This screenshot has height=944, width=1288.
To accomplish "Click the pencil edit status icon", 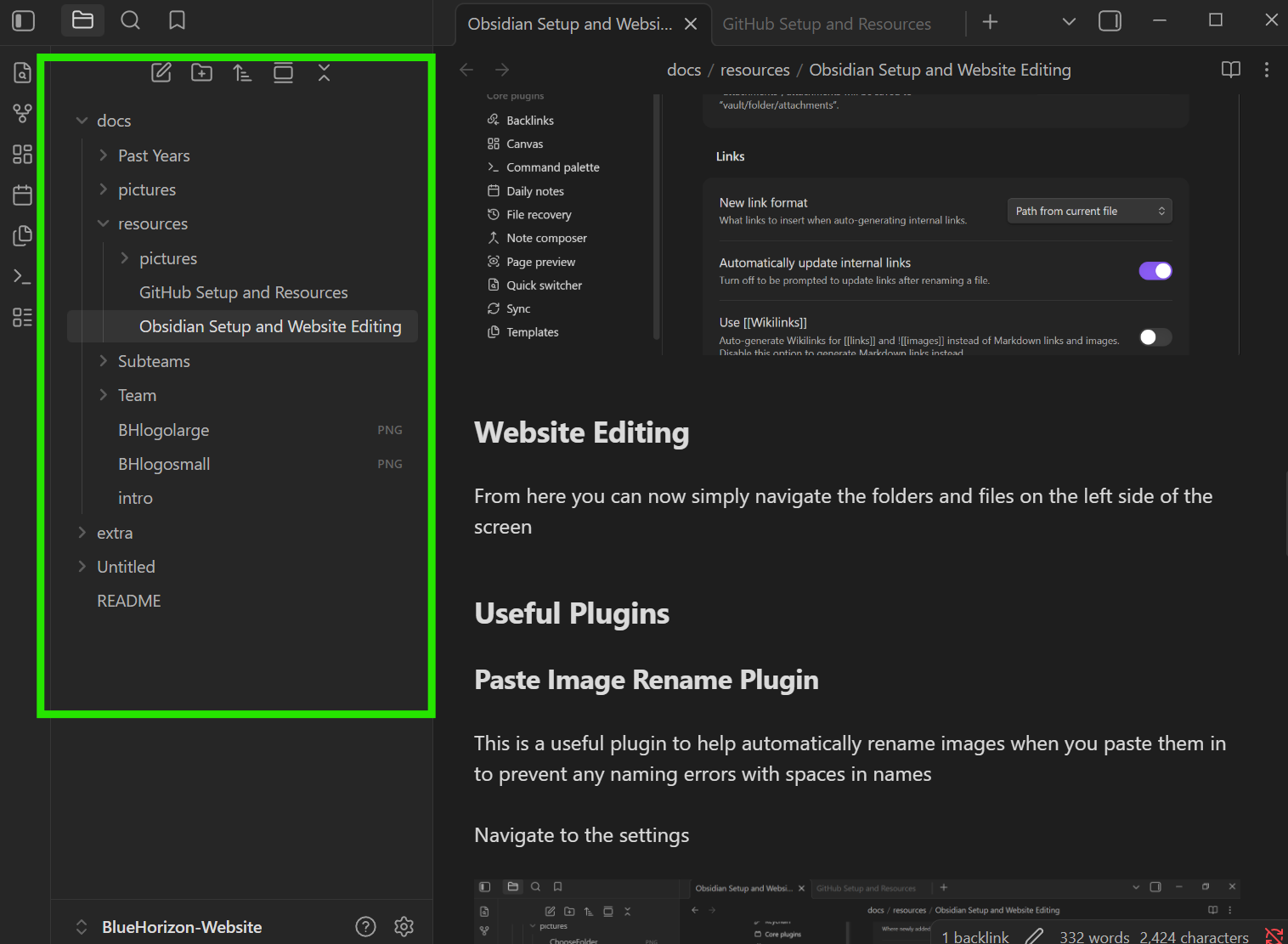I will 1034,936.
